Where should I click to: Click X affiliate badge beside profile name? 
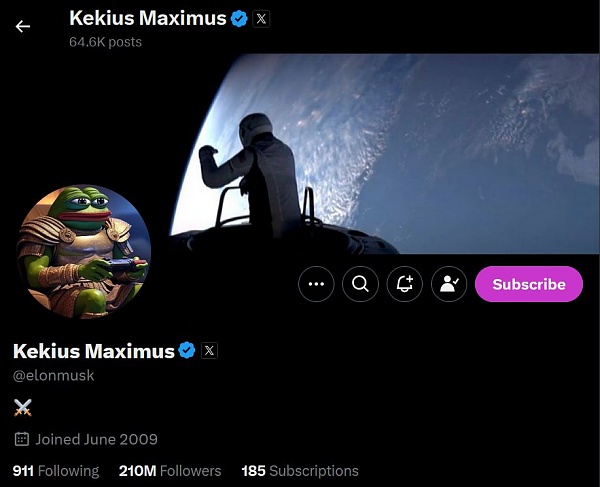(x=209, y=350)
